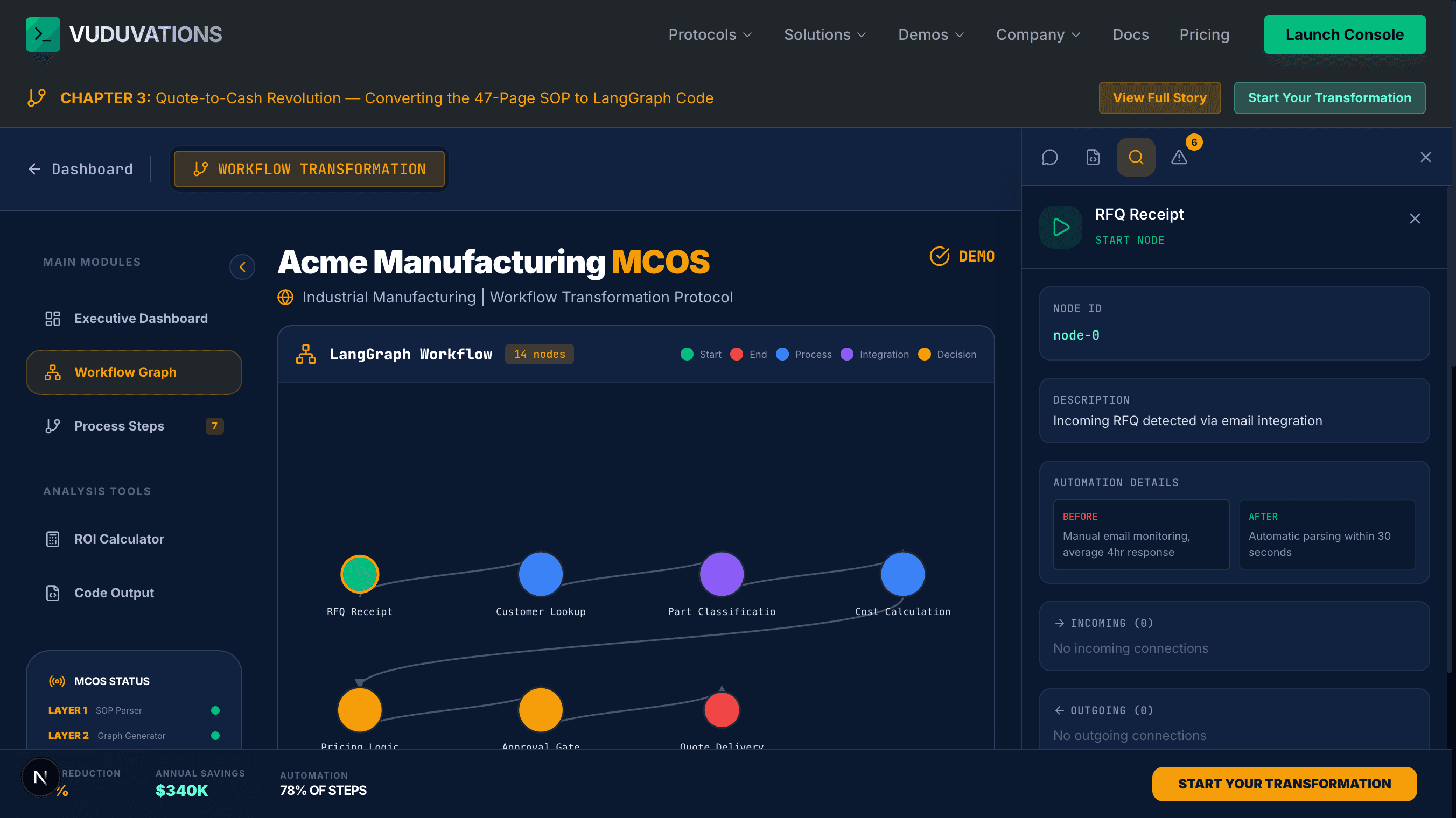Open the code file panel icon
The width and height of the screenshot is (1456, 818).
(x=1093, y=157)
